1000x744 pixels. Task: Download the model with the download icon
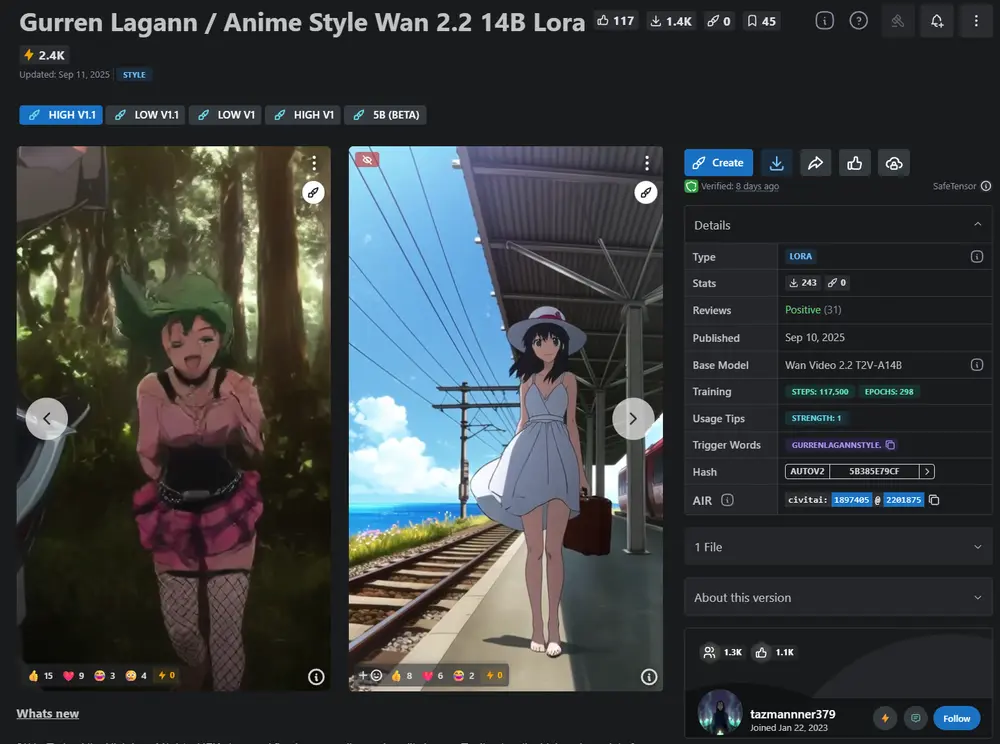(x=776, y=162)
